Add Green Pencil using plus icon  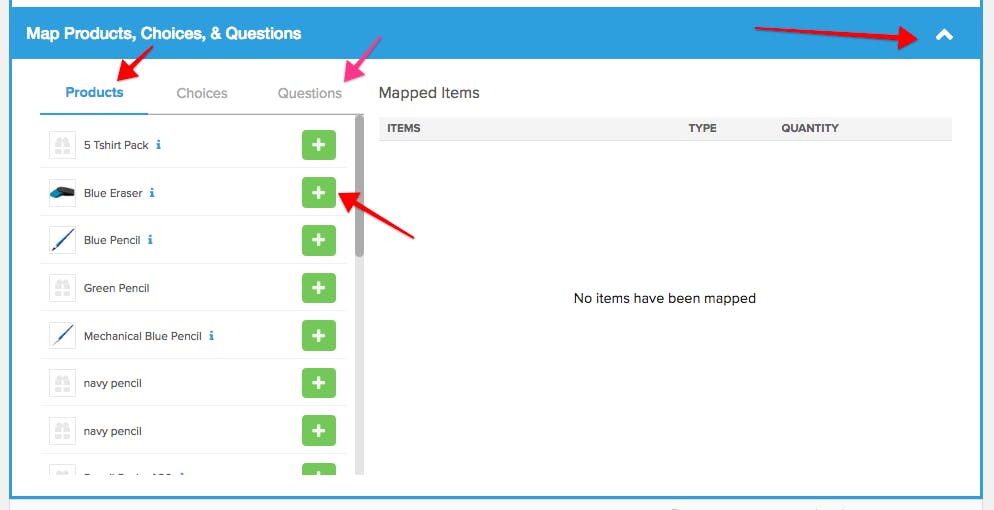(318, 288)
